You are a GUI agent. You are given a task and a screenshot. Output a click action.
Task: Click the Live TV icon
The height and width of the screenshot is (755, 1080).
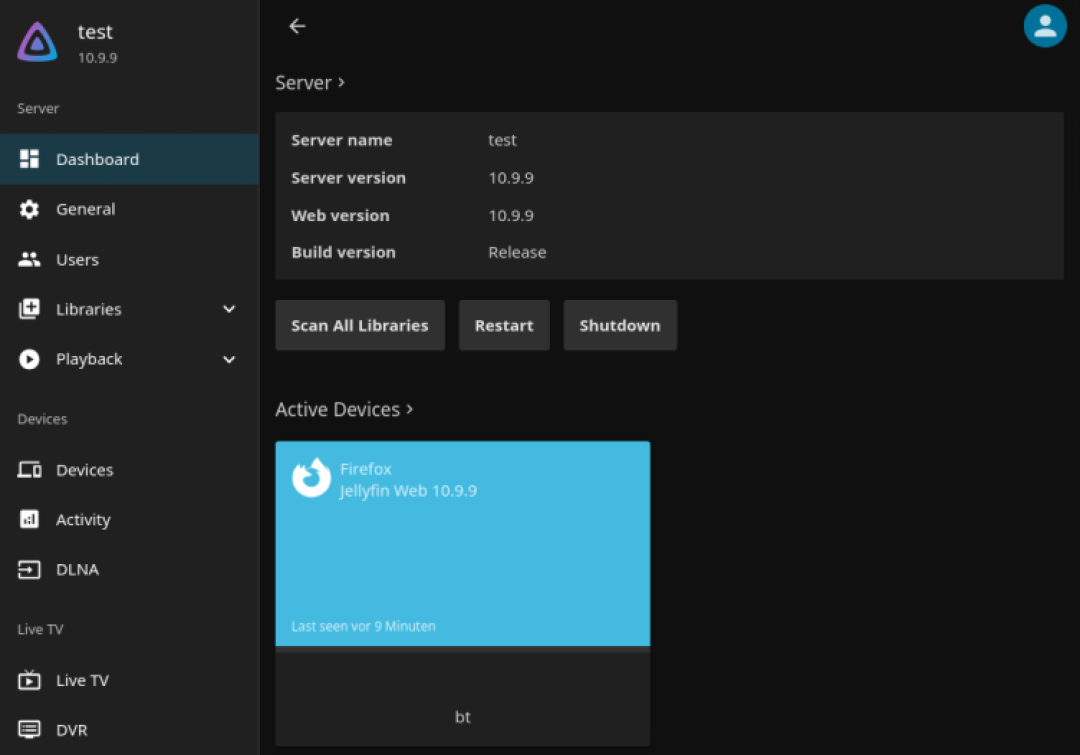click(x=29, y=680)
